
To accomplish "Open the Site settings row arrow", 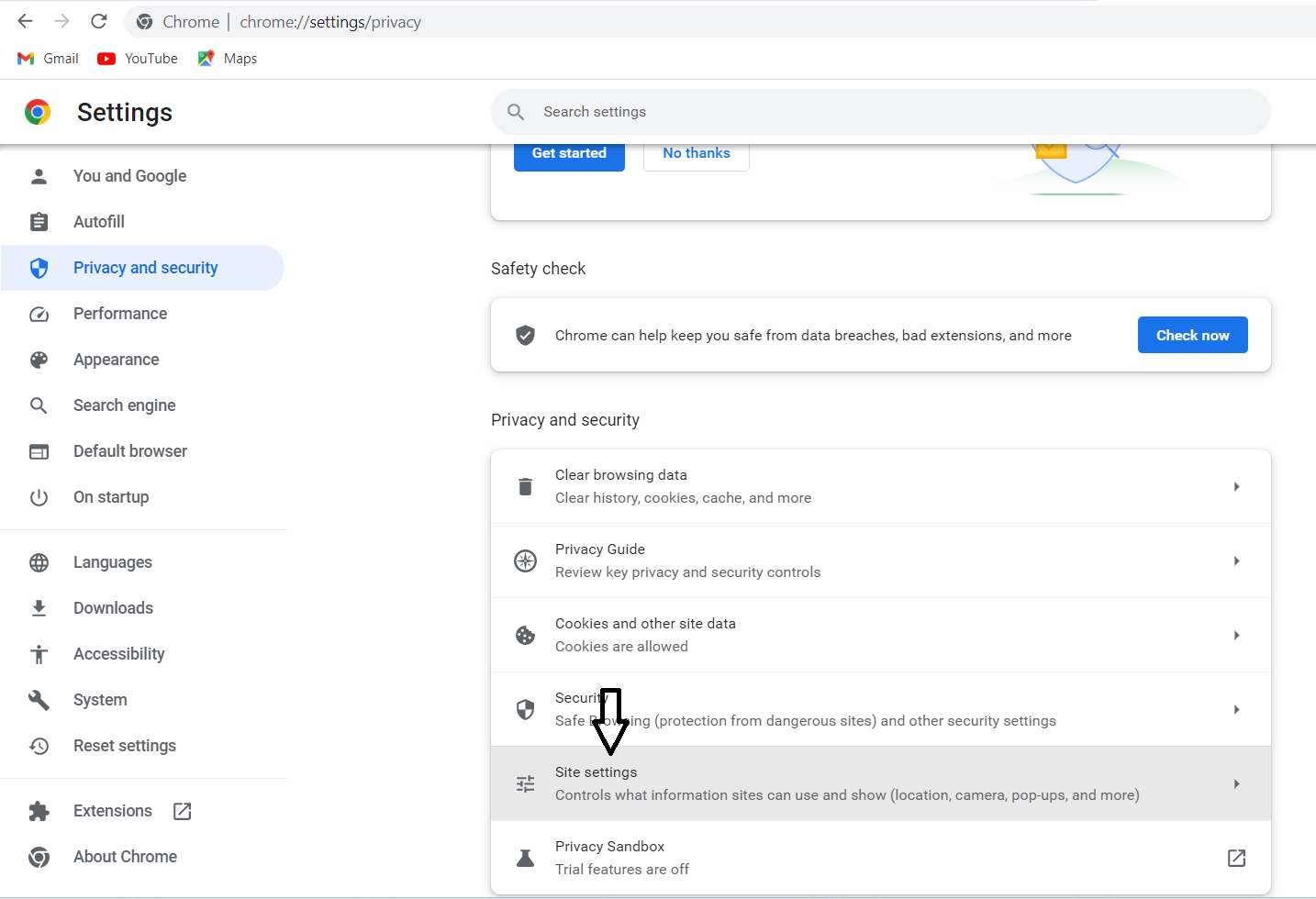I will [x=1236, y=783].
